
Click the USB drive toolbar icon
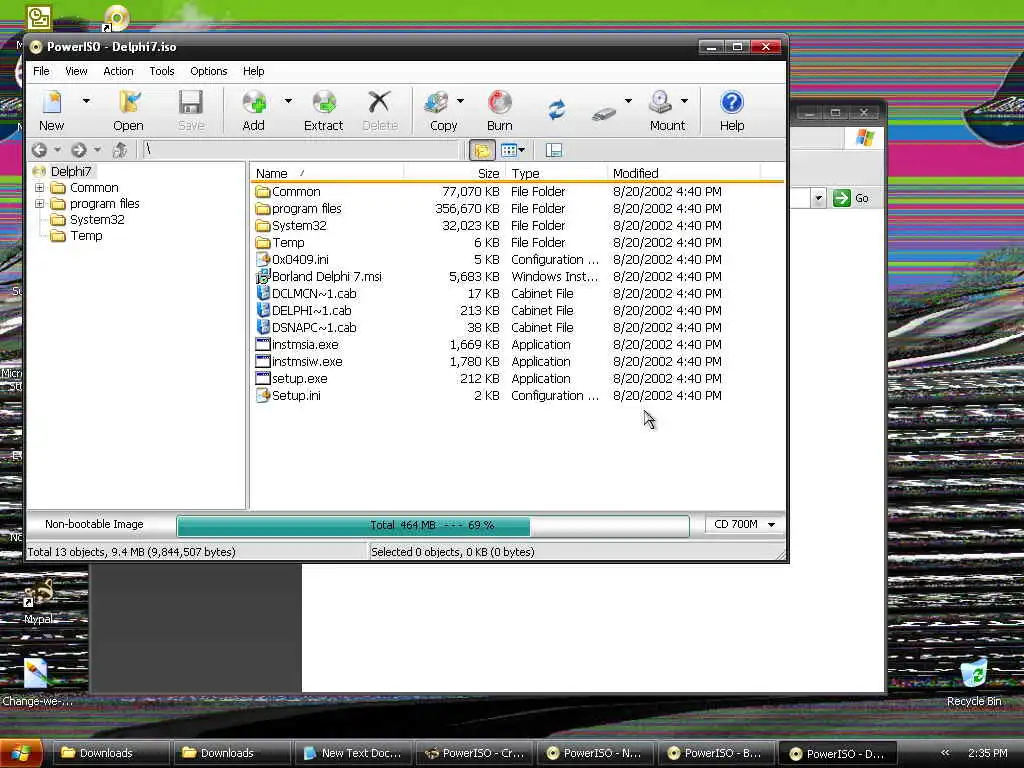(604, 114)
